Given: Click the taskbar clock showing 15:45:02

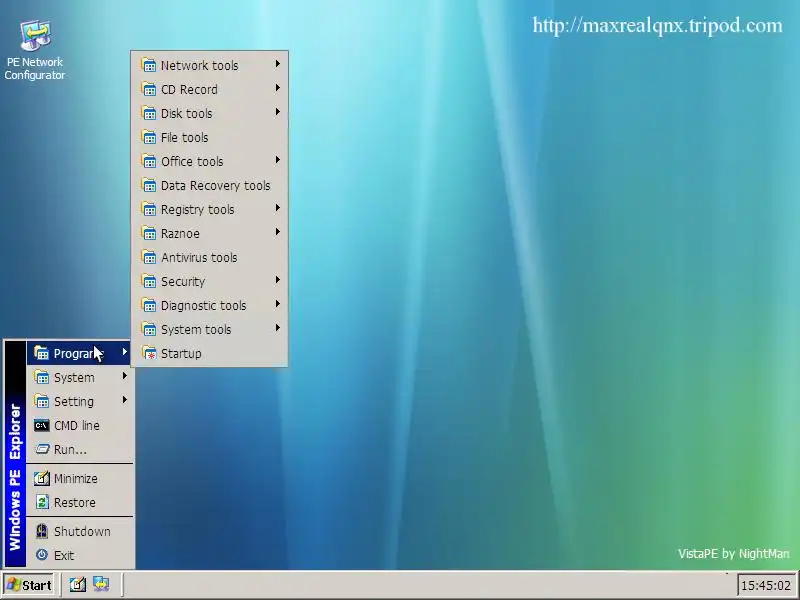Looking at the screenshot, I should coord(765,585).
